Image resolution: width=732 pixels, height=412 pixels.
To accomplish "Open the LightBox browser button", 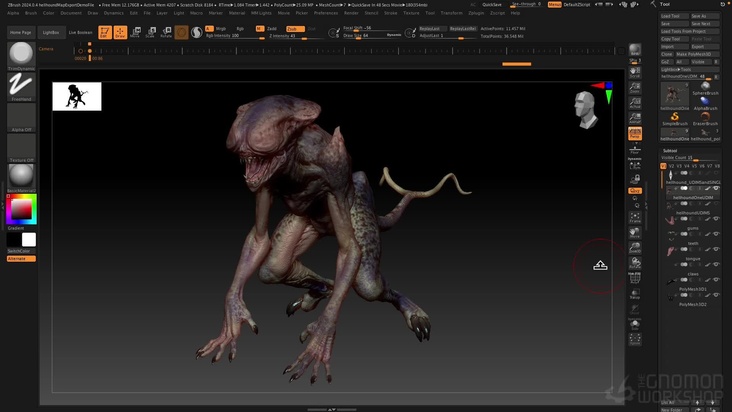I will tap(51, 33).
